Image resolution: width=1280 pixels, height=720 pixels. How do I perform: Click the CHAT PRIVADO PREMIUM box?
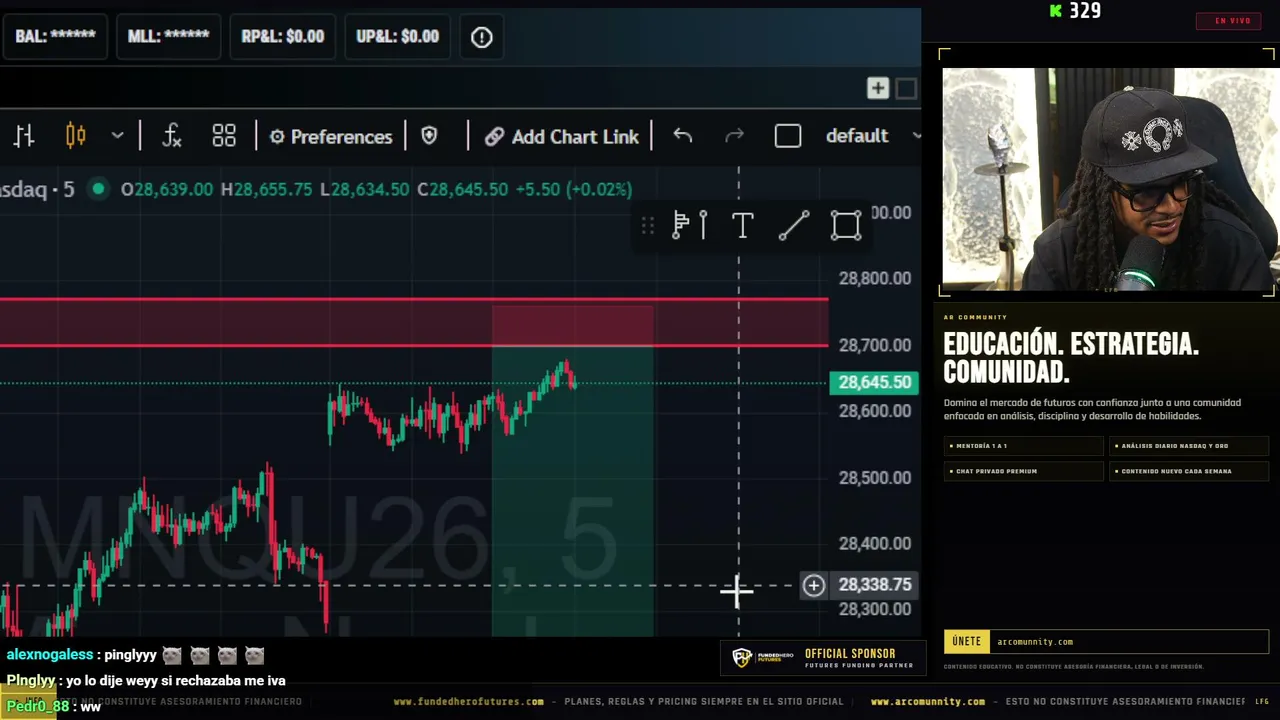(x=1023, y=471)
